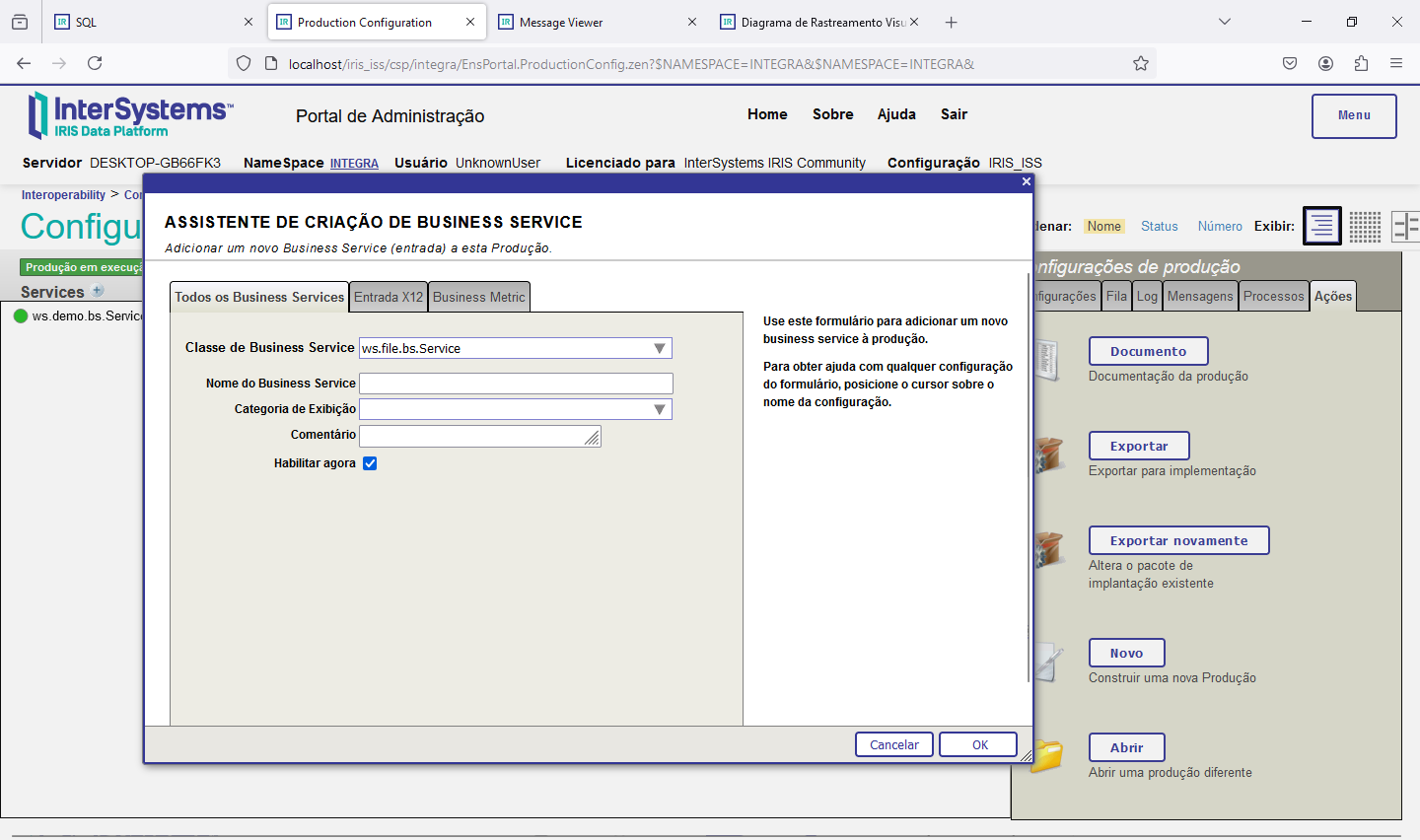Click the Cancelar button
Viewport: 1420px width, 840px height.
point(893,744)
